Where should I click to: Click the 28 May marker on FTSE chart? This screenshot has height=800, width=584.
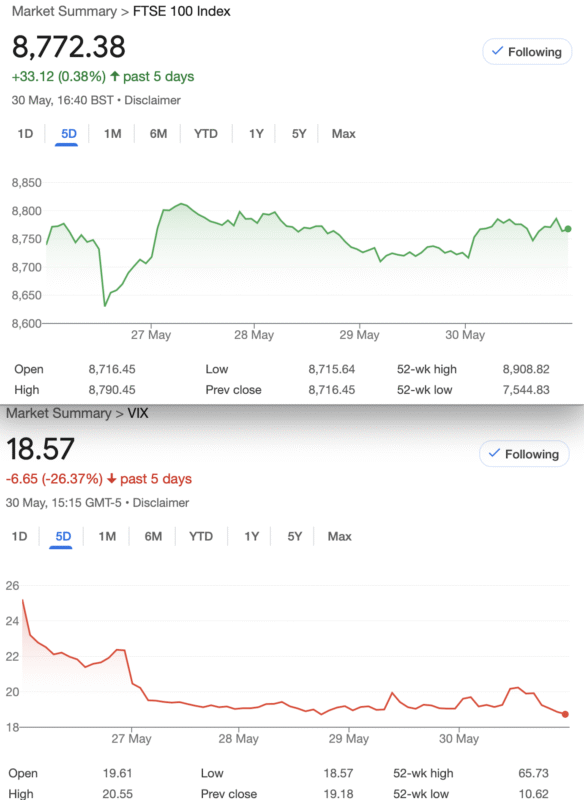(254, 335)
